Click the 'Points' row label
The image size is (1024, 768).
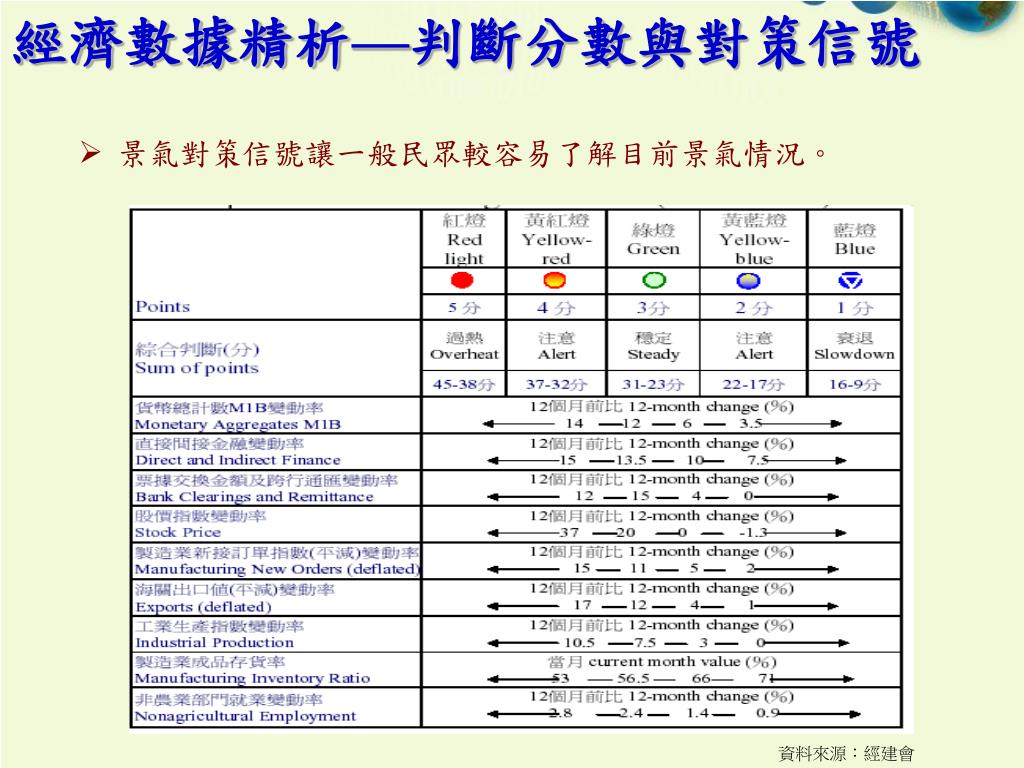[x=163, y=306]
